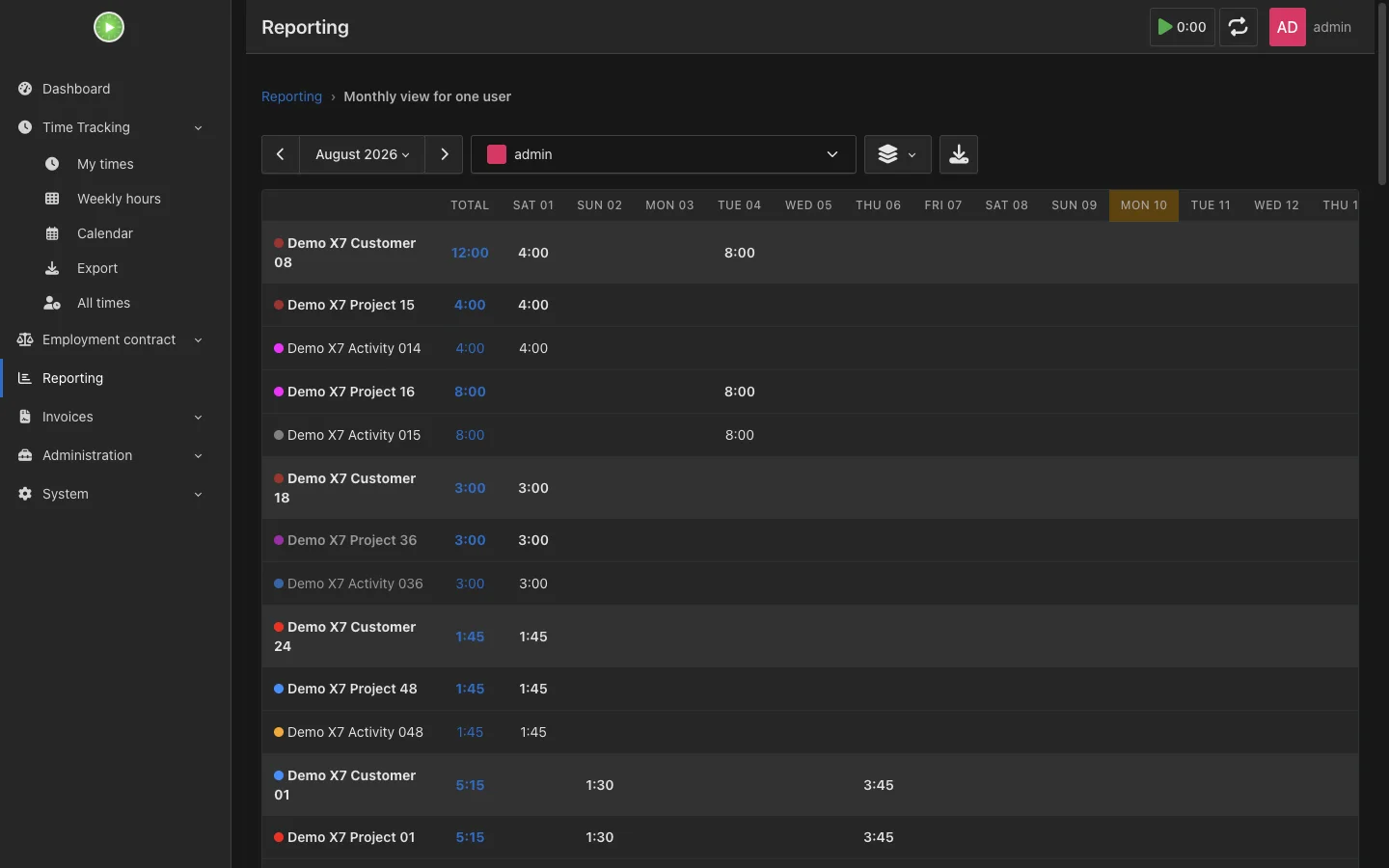Open the layers grouping dropdown button
The height and width of the screenshot is (868, 1389).
coord(898,154)
